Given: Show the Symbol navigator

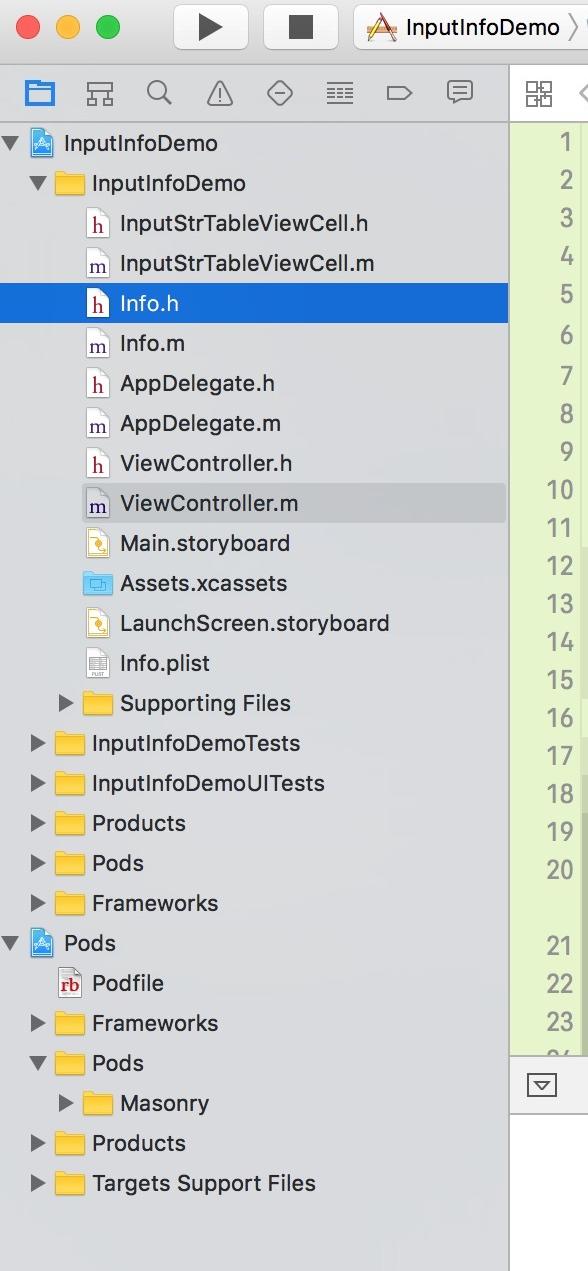Looking at the screenshot, I should point(100,93).
